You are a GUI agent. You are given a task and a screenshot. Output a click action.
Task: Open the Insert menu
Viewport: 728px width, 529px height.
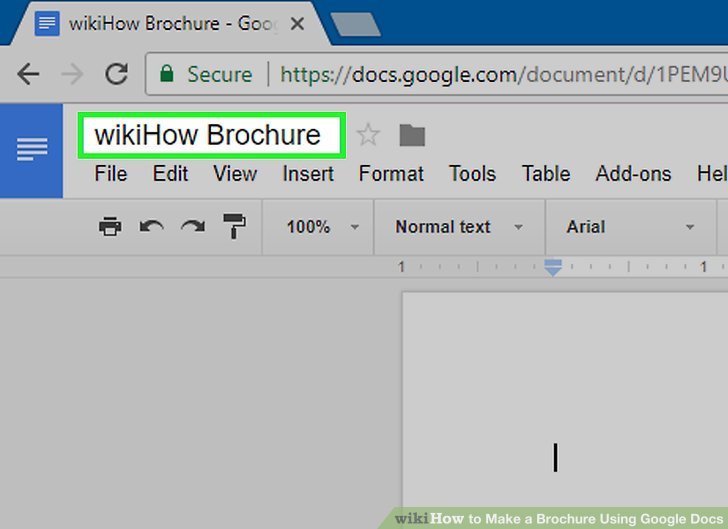[308, 174]
